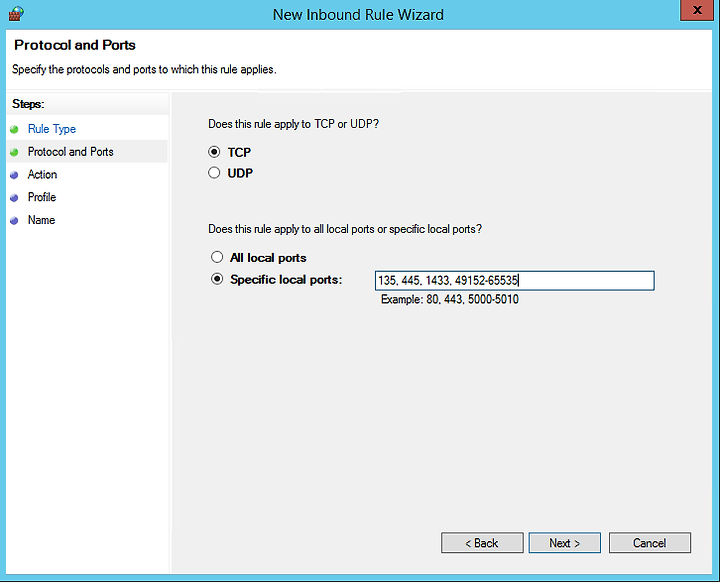Image resolution: width=720 pixels, height=582 pixels.
Task: Click the Profile step in the list
Action: click(x=42, y=197)
